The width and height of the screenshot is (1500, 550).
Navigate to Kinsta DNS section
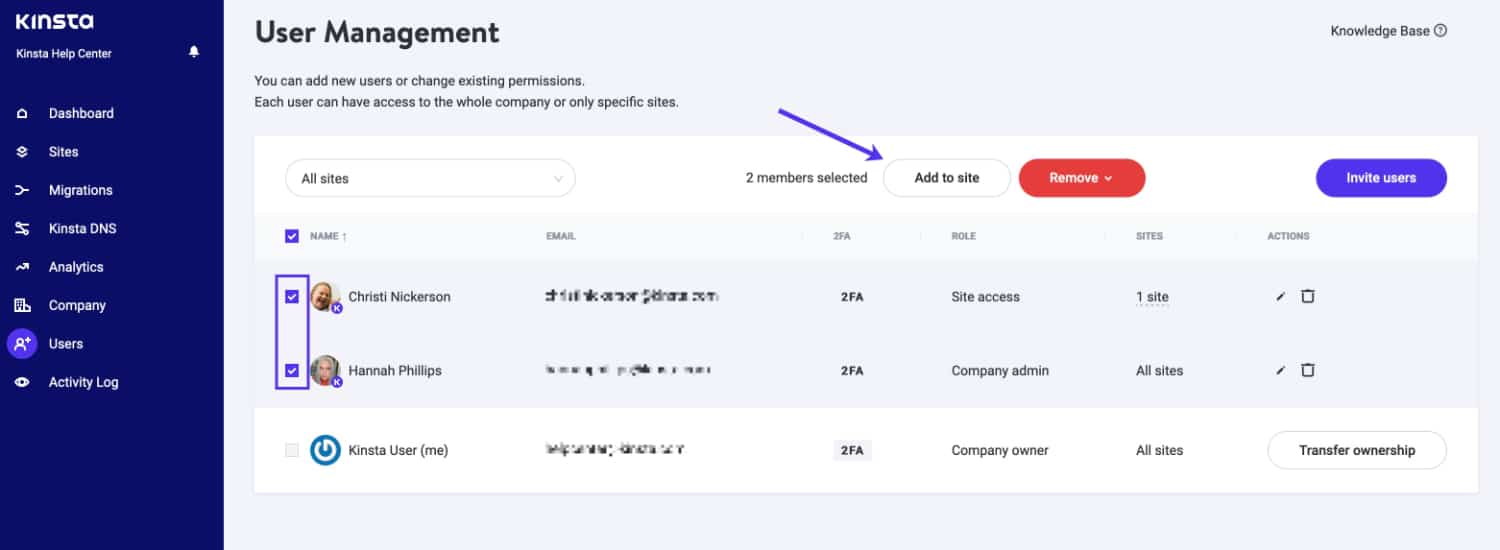[82, 229]
